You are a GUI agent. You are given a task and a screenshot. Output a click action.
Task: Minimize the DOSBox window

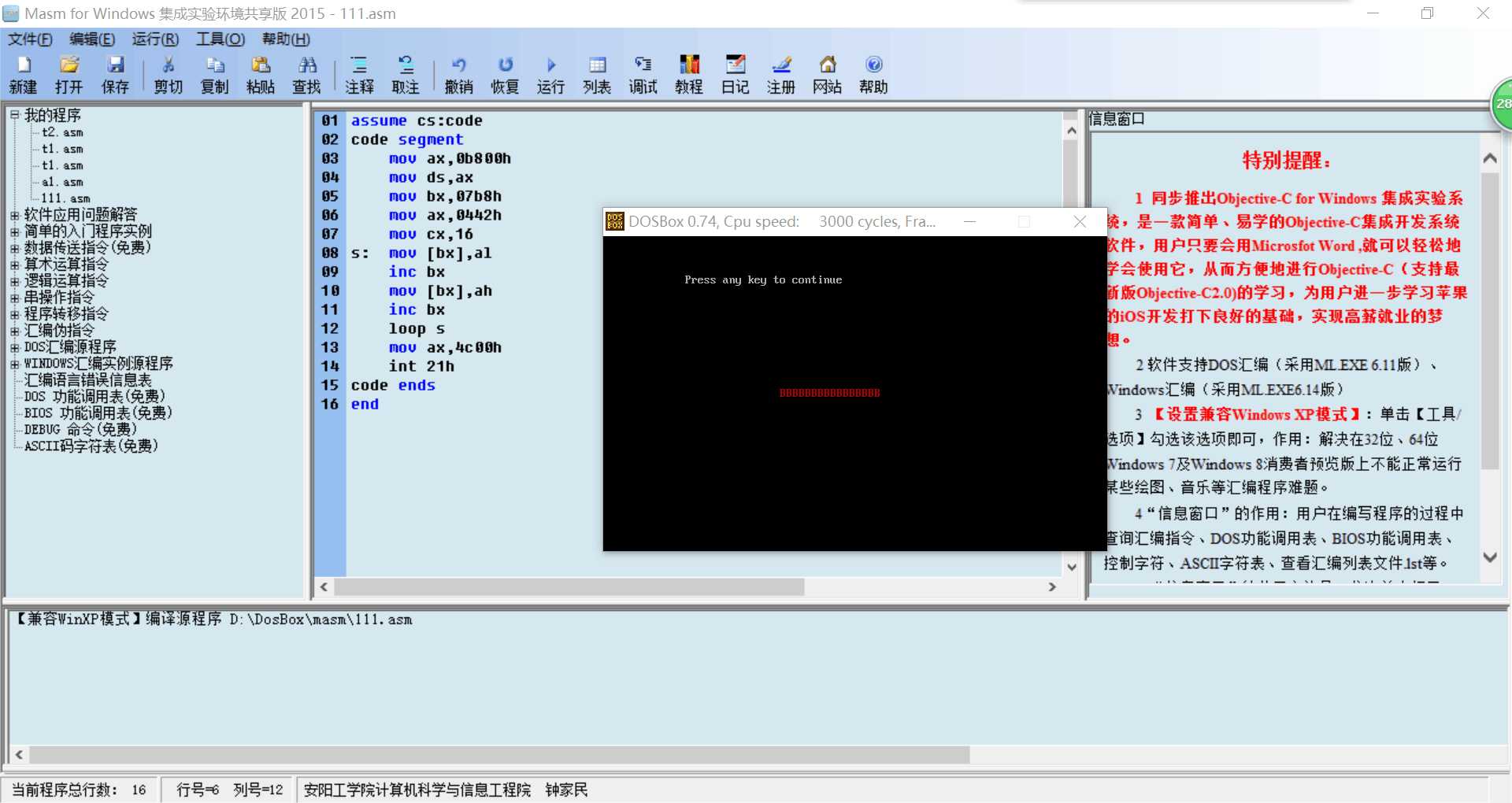click(x=970, y=222)
